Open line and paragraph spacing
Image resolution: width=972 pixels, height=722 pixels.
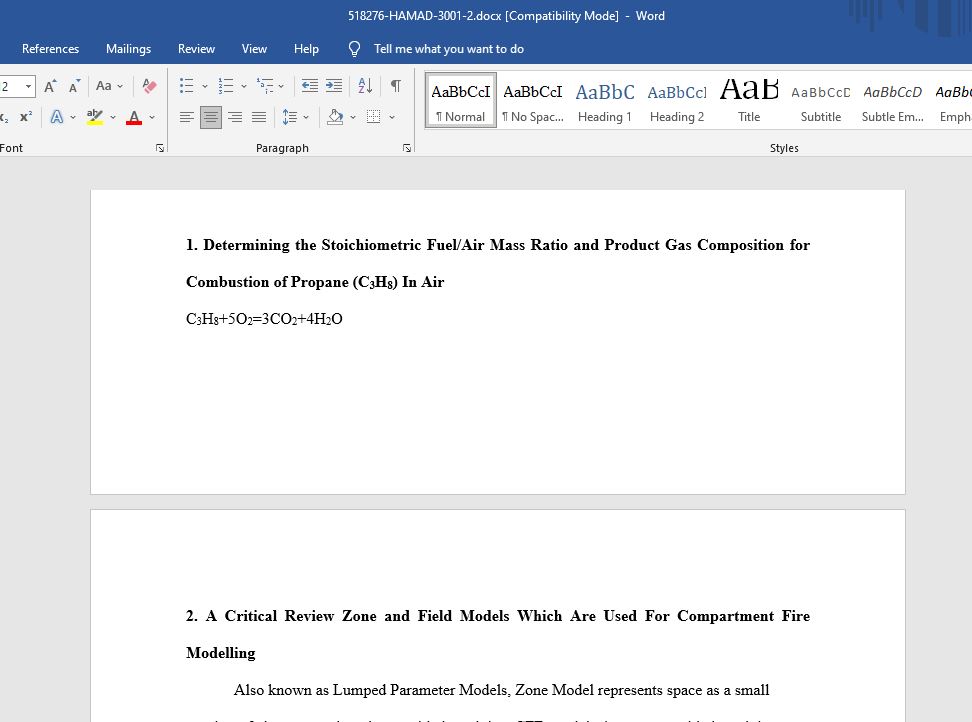point(289,117)
